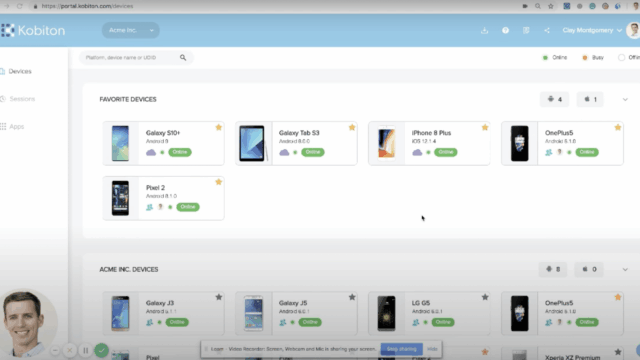Favorite the Galaxy J5 star
Image resolution: width=640 pixels, height=360 pixels.
[x=352, y=297]
